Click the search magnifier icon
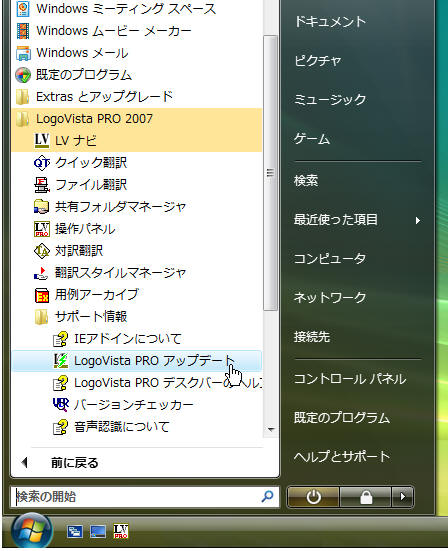This screenshot has width=448, height=551. (268, 496)
